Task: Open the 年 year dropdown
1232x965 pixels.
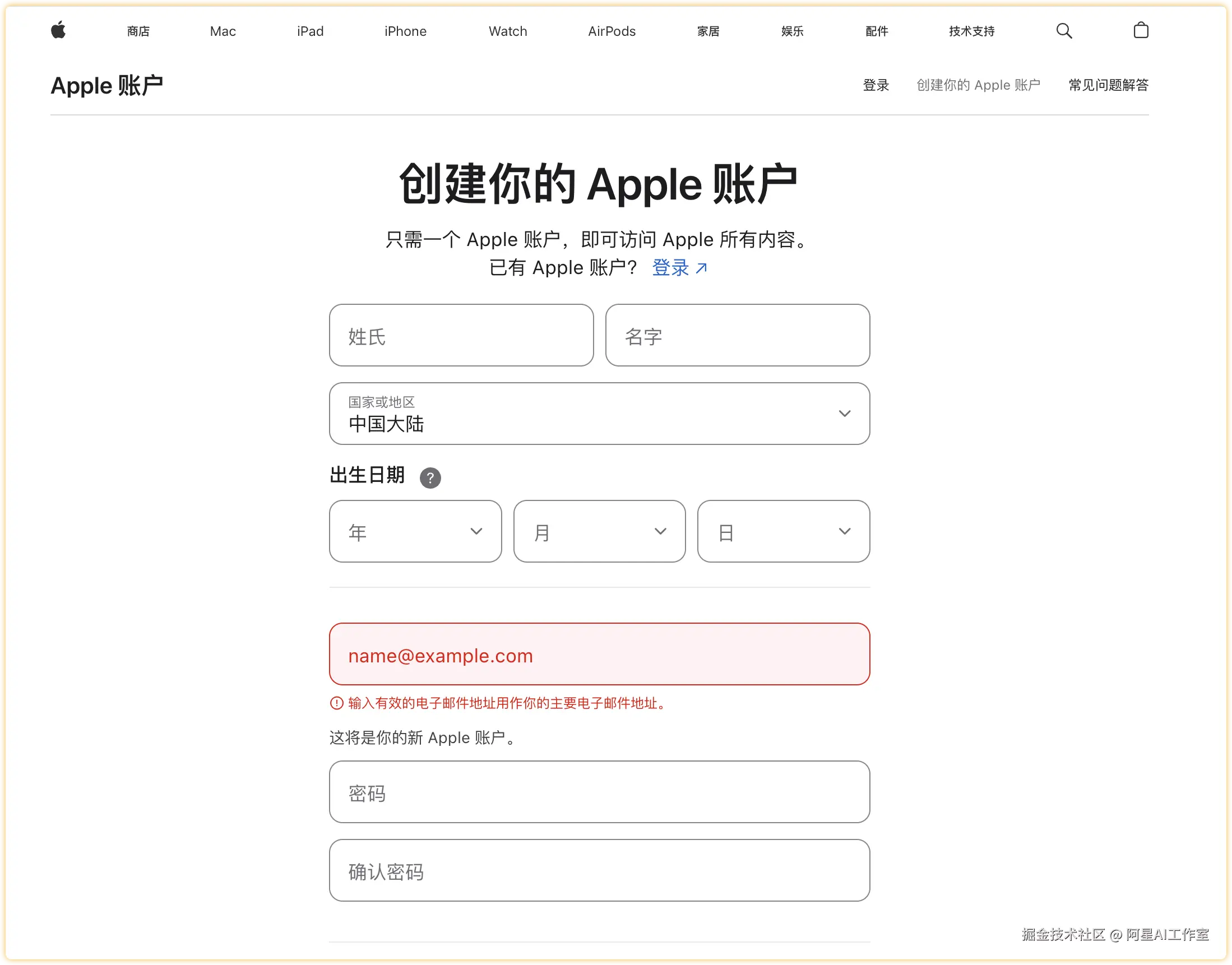Action: 415,531
